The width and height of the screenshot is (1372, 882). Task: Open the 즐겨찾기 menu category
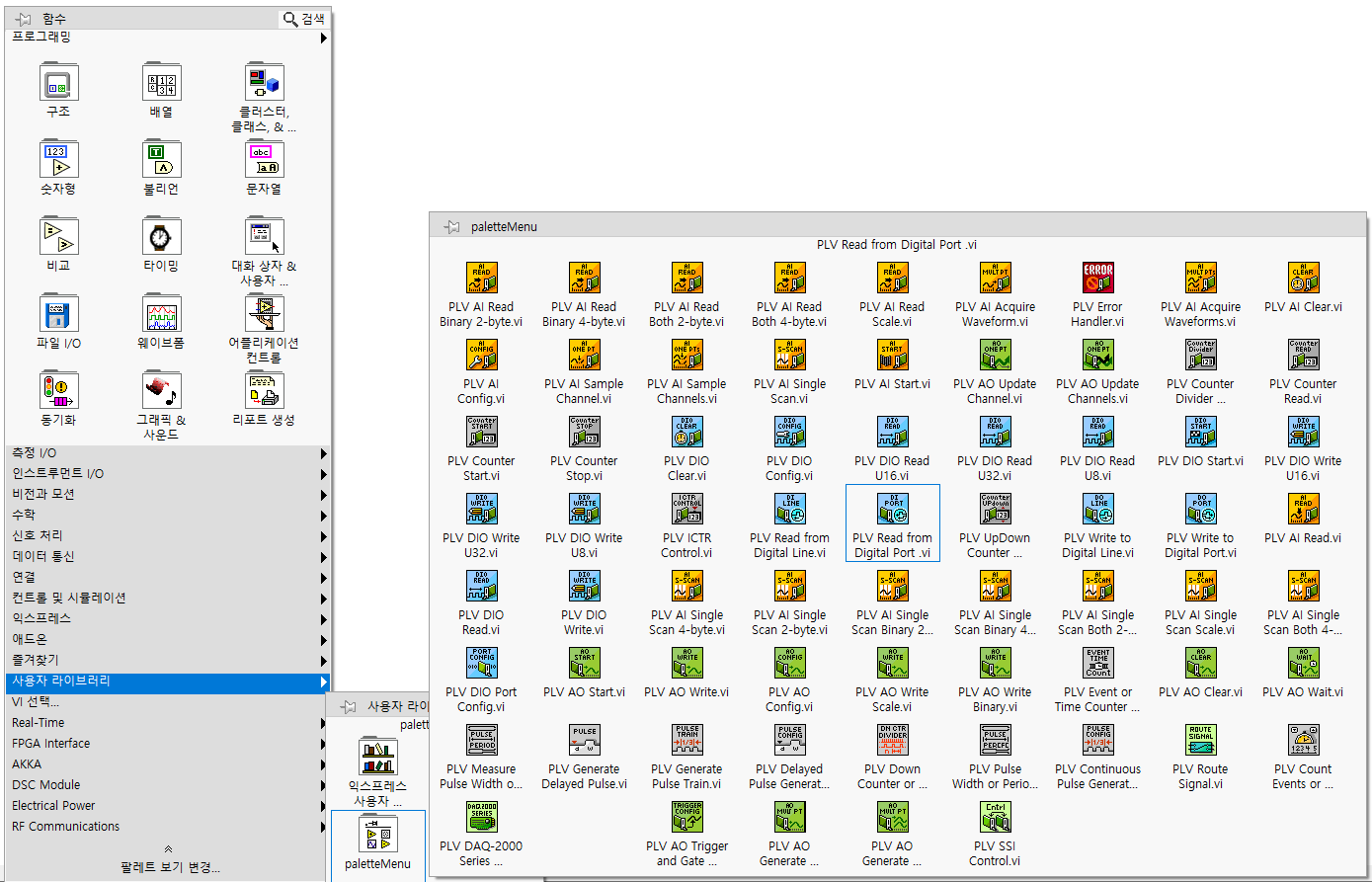pos(168,661)
